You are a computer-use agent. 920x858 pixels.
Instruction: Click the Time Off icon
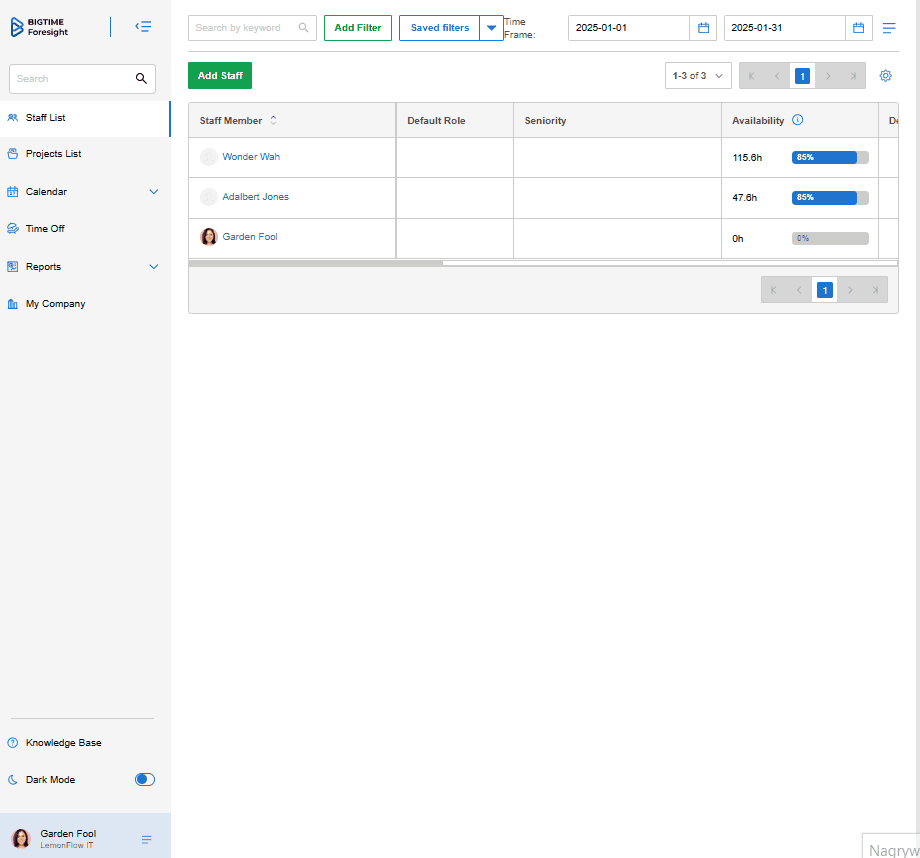pos(12,229)
